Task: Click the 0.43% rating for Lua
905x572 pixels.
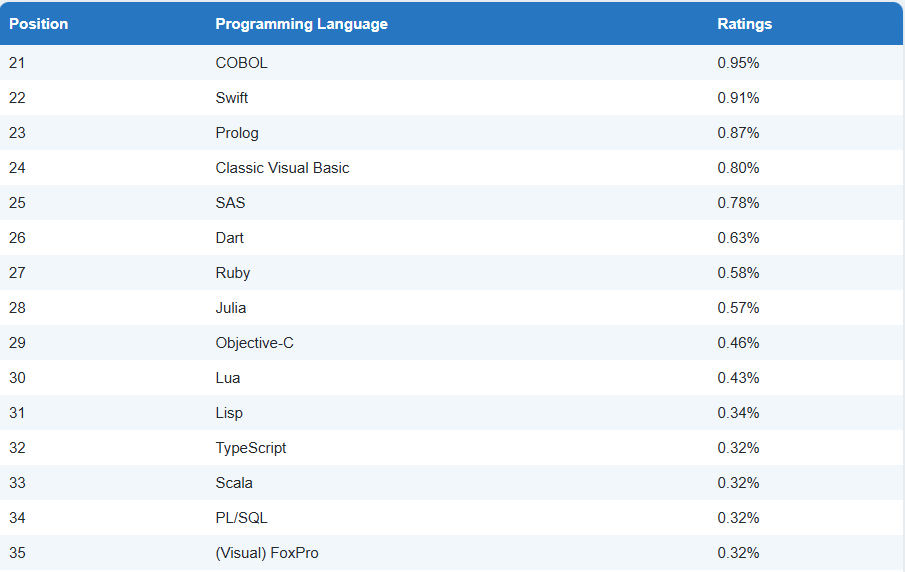Action: (x=738, y=378)
